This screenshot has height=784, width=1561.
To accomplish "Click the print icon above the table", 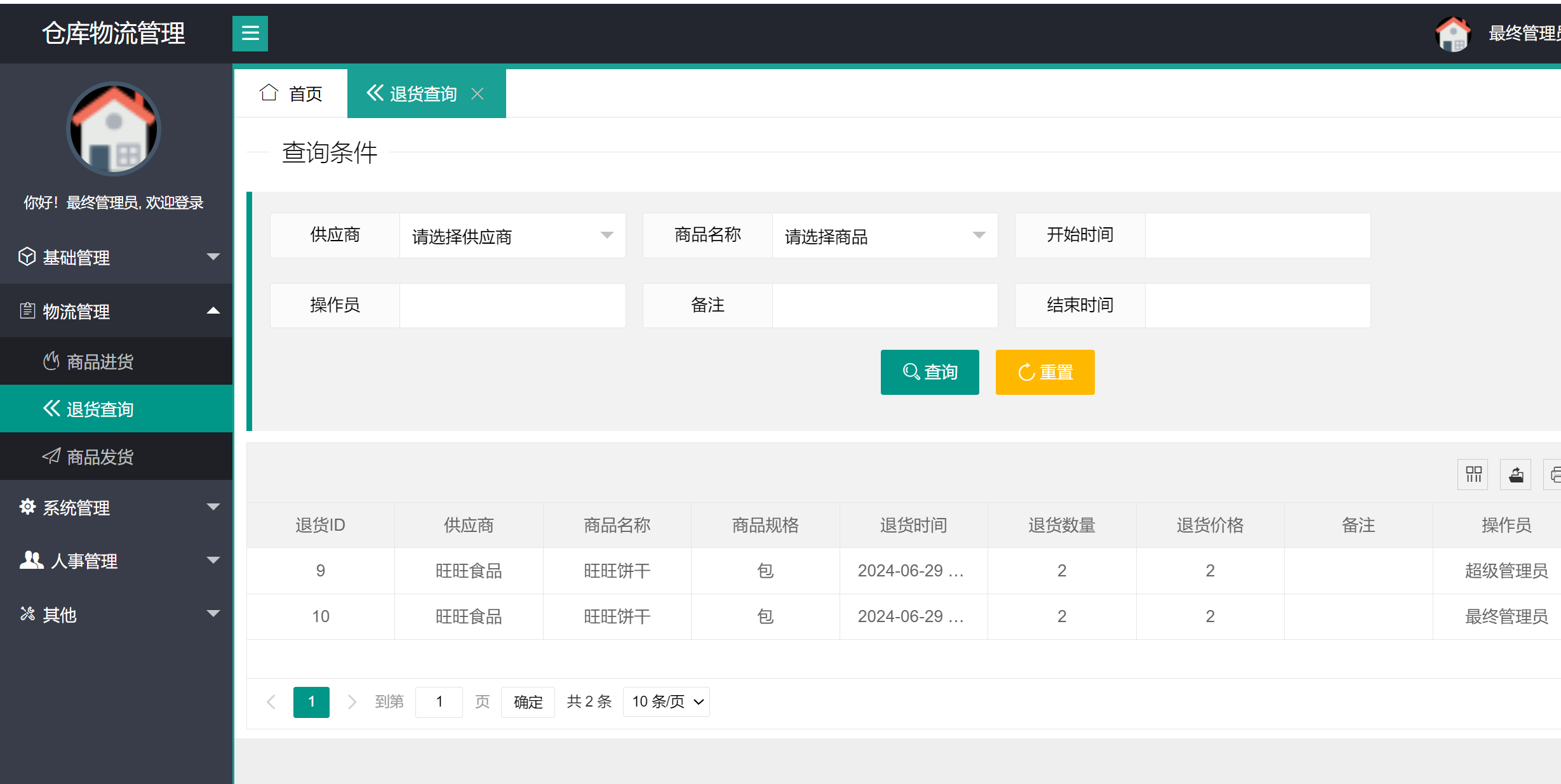I will (x=1556, y=474).
